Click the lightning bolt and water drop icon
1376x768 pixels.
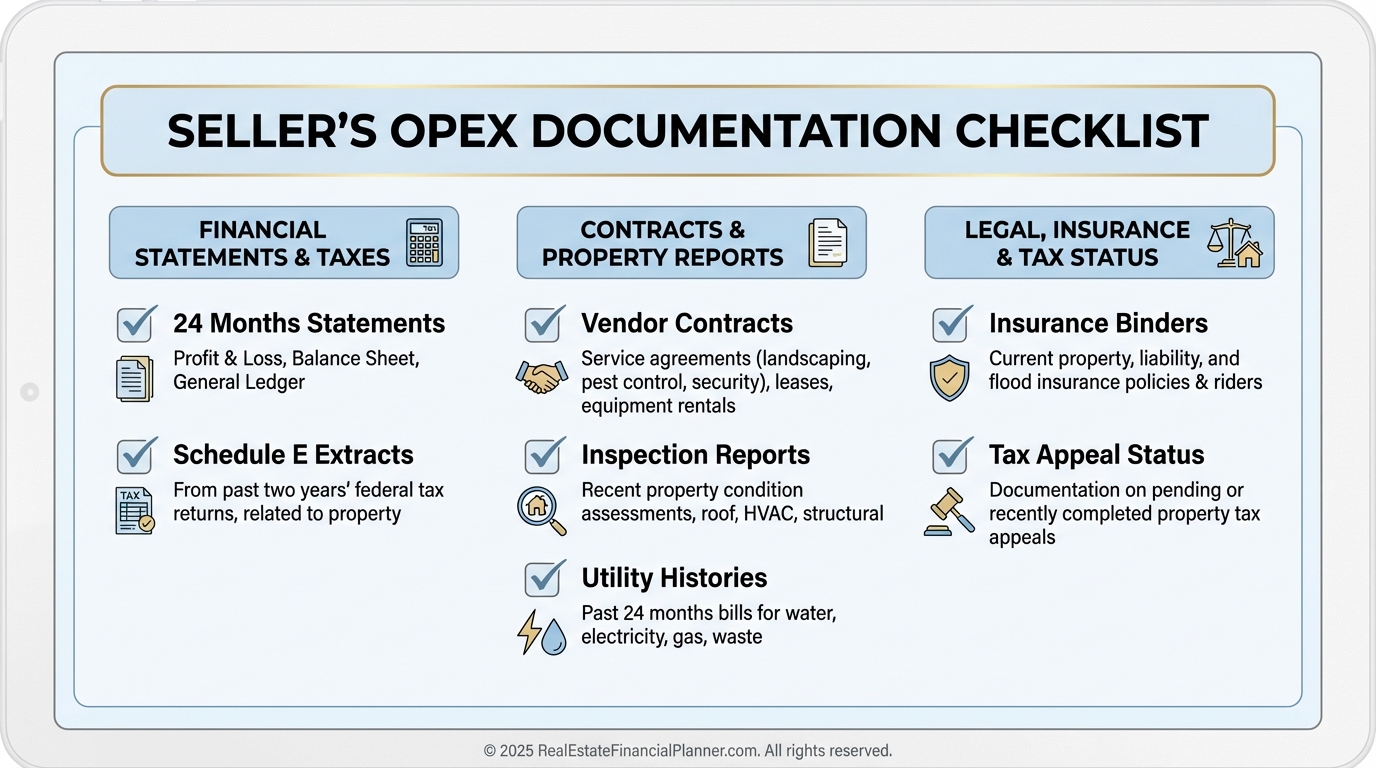541,632
